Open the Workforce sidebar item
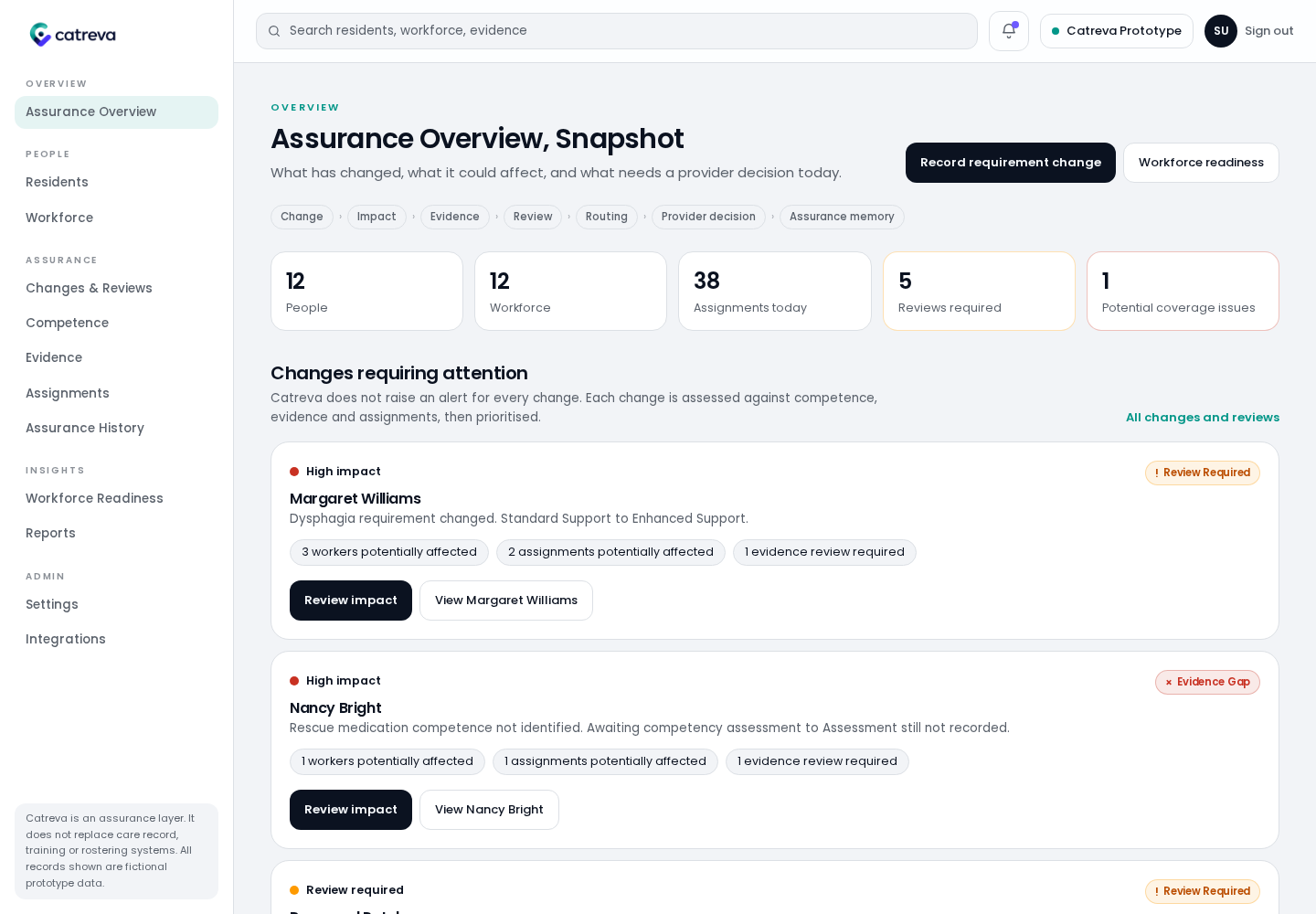This screenshot has width=1316, height=914. [x=116, y=218]
